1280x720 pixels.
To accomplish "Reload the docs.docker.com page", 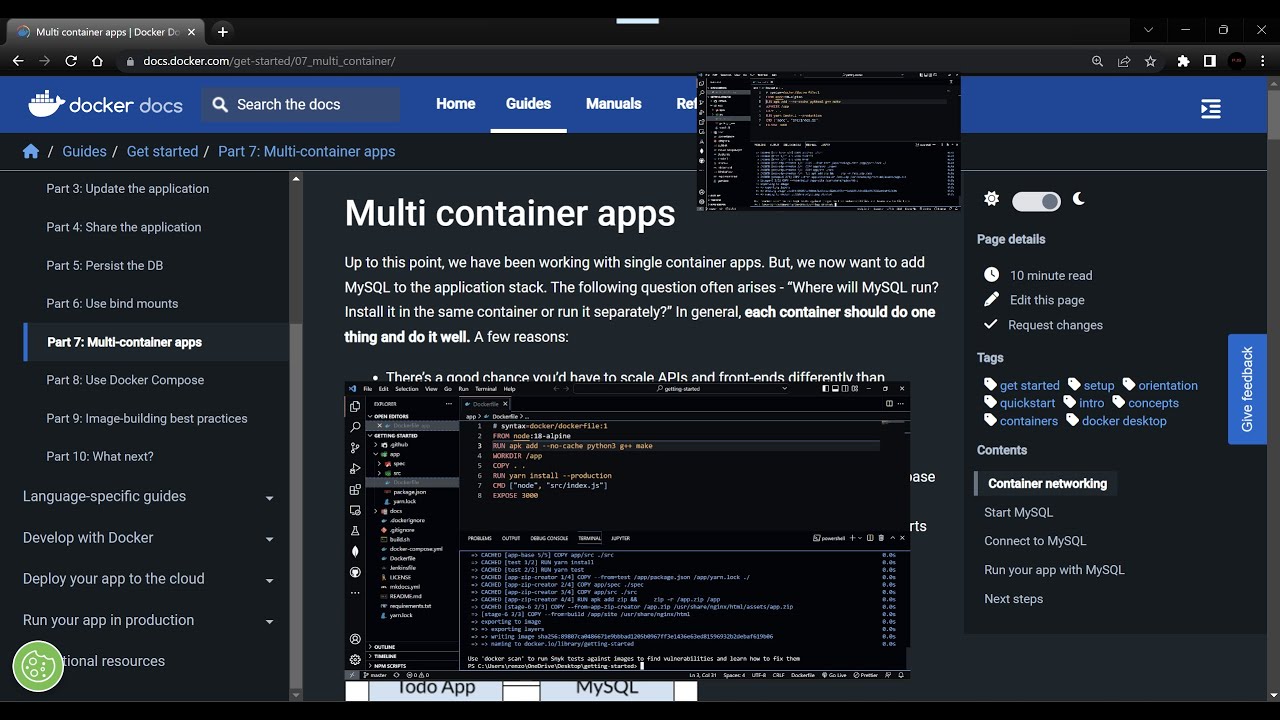I will (x=71, y=61).
